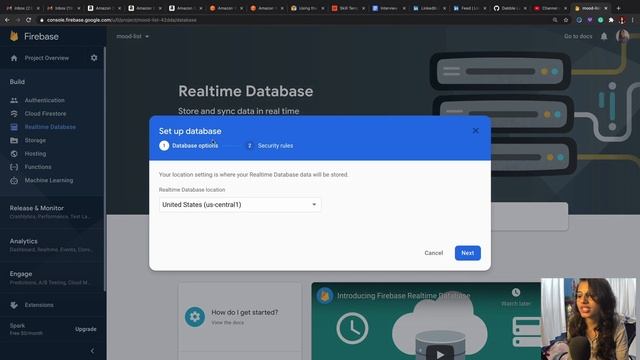Open the mood-list project selector dropdown
640x360 pixels.
point(133,36)
